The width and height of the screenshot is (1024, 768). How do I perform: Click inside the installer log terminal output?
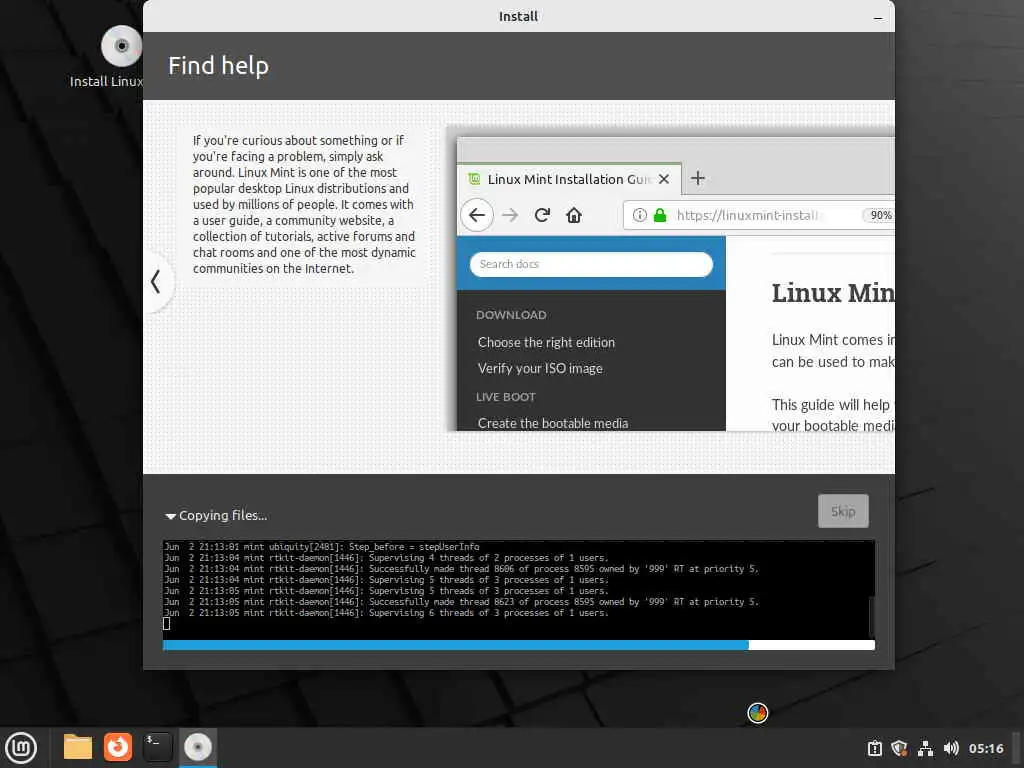(x=515, y=590)
